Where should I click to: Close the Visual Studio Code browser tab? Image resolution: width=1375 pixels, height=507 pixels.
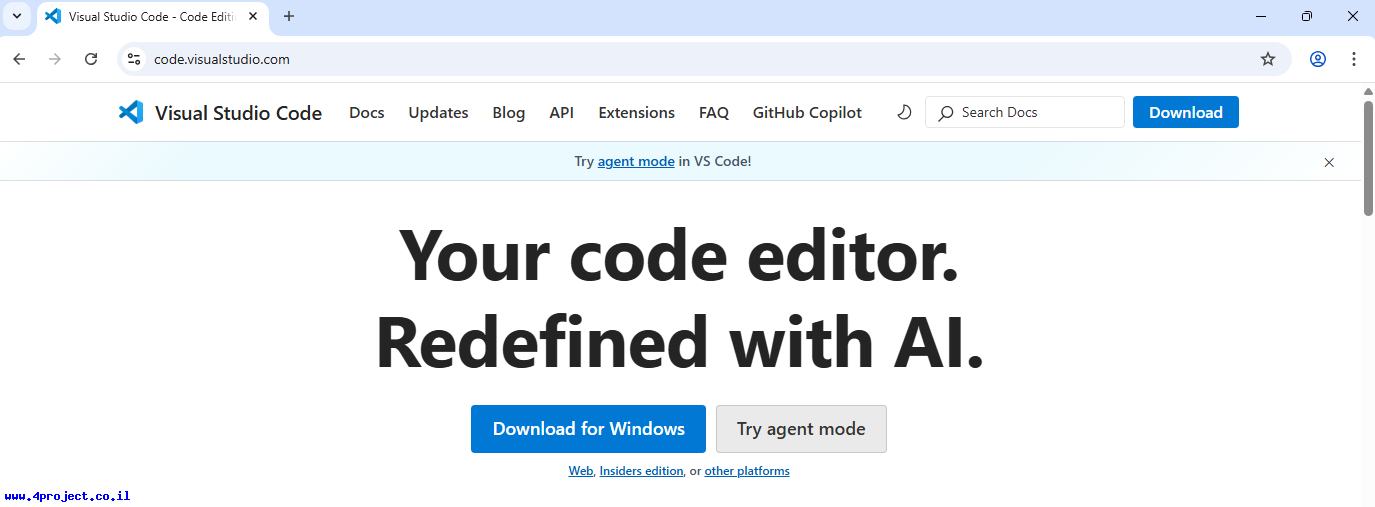pos(252,16)
